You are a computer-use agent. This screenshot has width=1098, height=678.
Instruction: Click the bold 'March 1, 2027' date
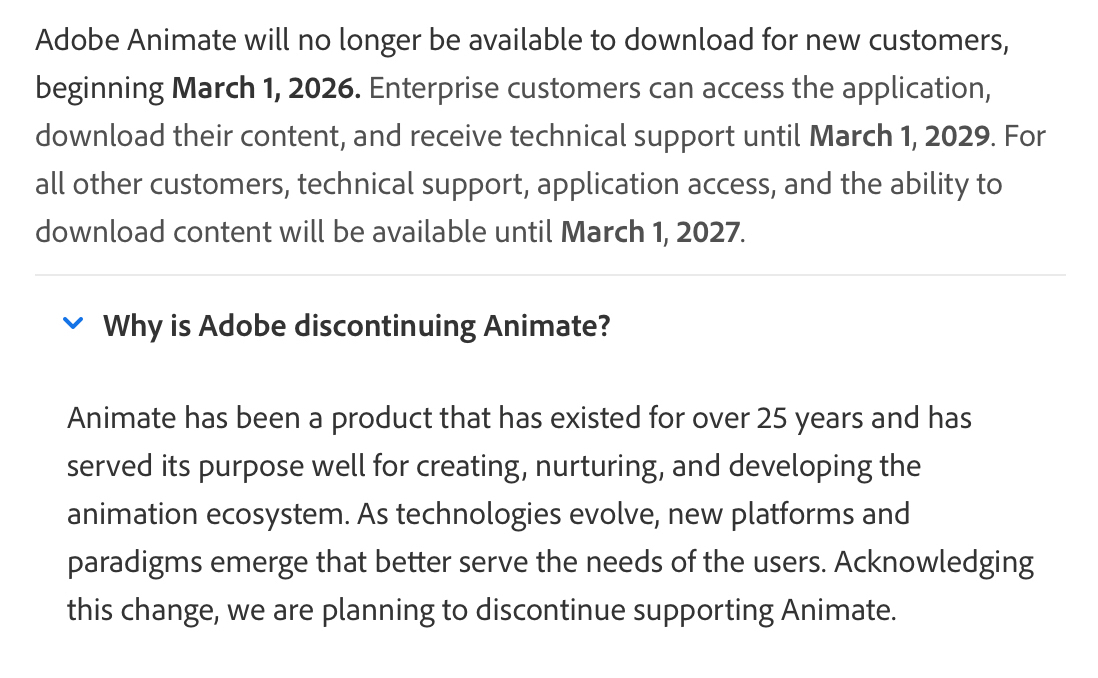(x=650, y=232)
